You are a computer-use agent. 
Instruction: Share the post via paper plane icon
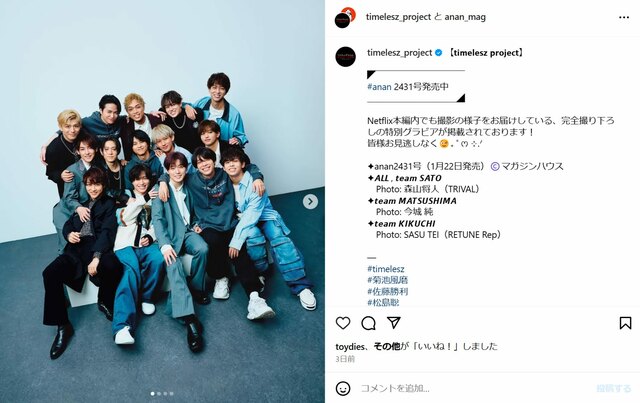[x=393, y=323]
